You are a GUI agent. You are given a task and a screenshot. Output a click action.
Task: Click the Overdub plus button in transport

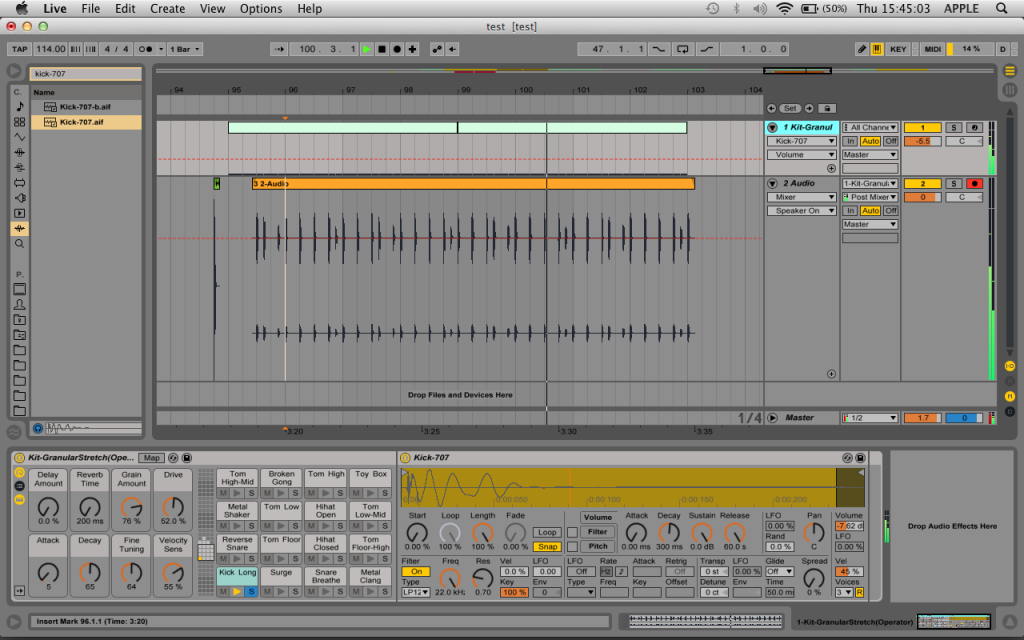click(412, 49)
